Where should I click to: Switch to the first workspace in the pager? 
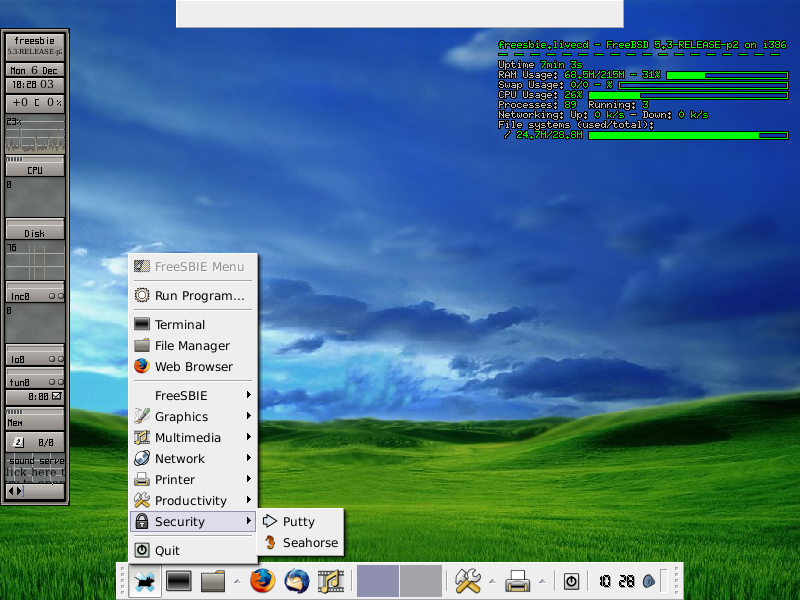click(378, 581)
